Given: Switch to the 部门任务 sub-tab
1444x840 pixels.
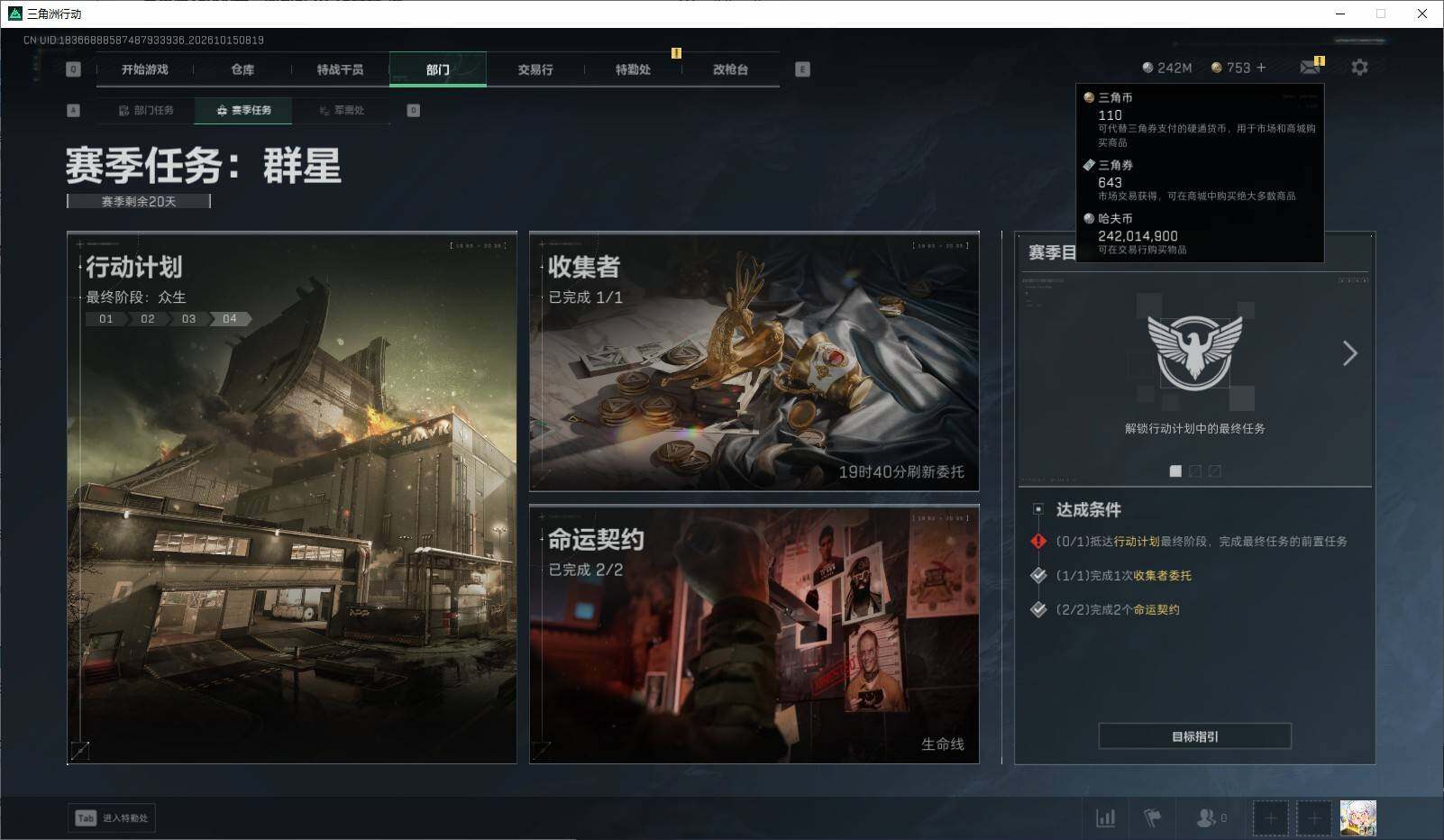Looking at the screenshot, I should pos(146,111).
